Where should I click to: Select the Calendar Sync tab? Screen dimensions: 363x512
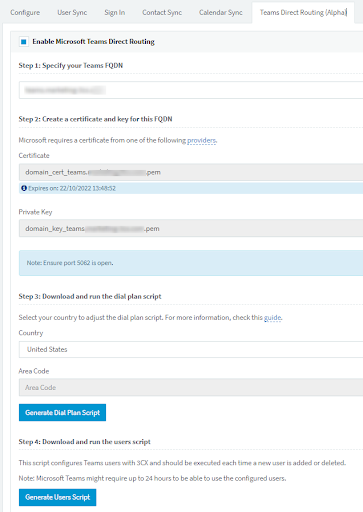pyautogui.click(x=221, y=13)
